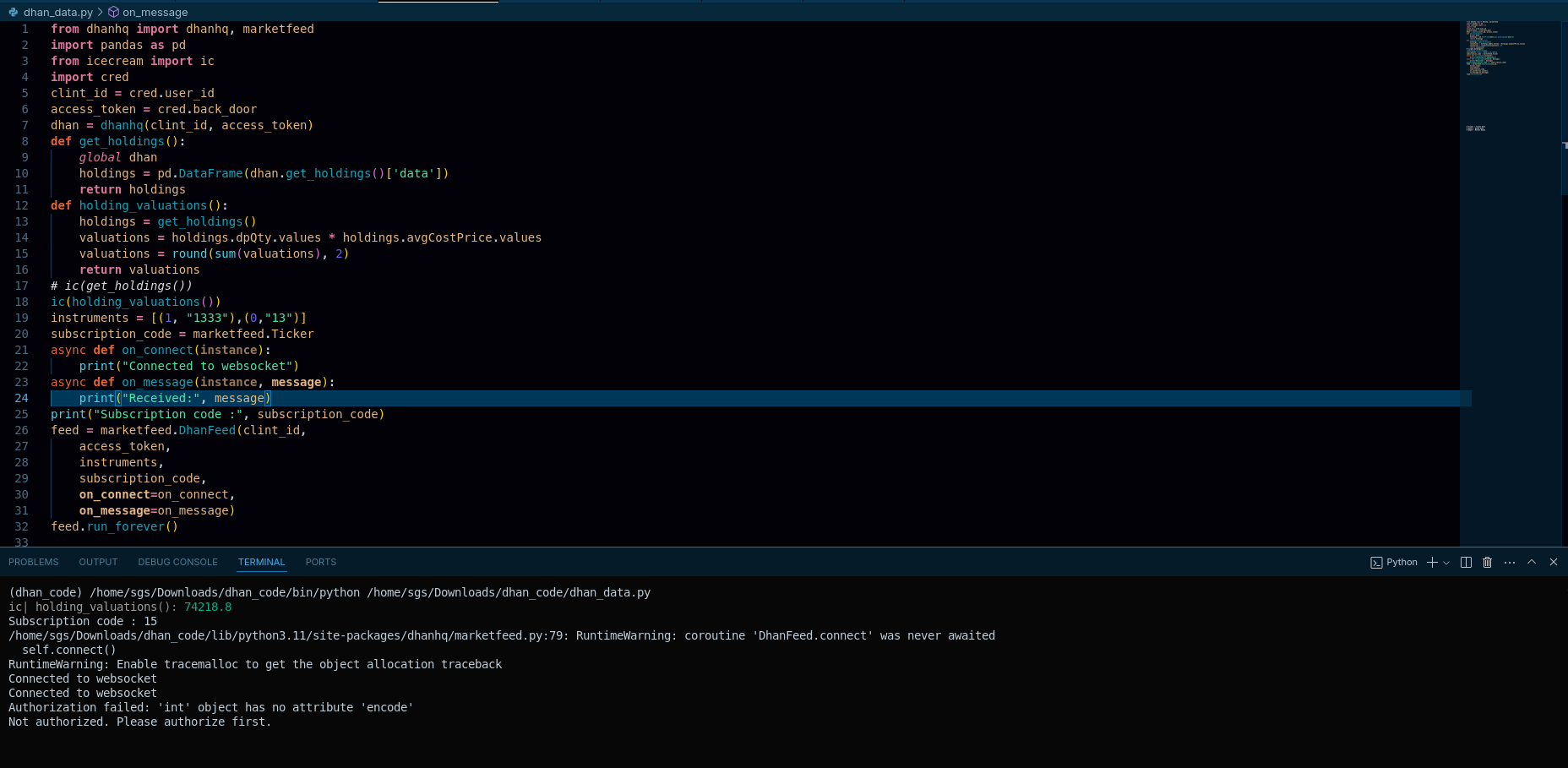Close the bottom panel
This screenshot has height=768, width=1568.
click(x=1553, y=562)
